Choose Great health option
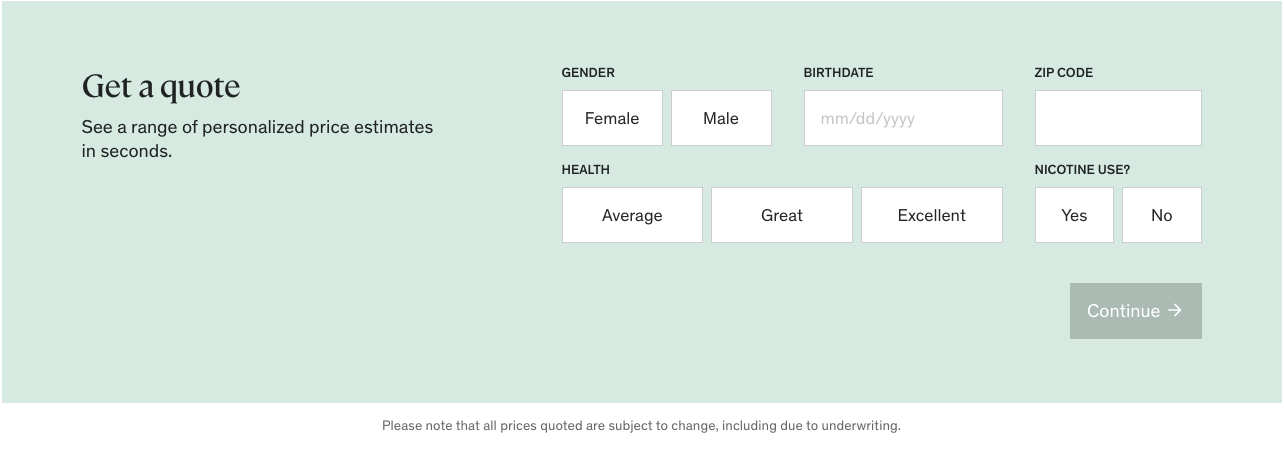 tap(782, 215)
